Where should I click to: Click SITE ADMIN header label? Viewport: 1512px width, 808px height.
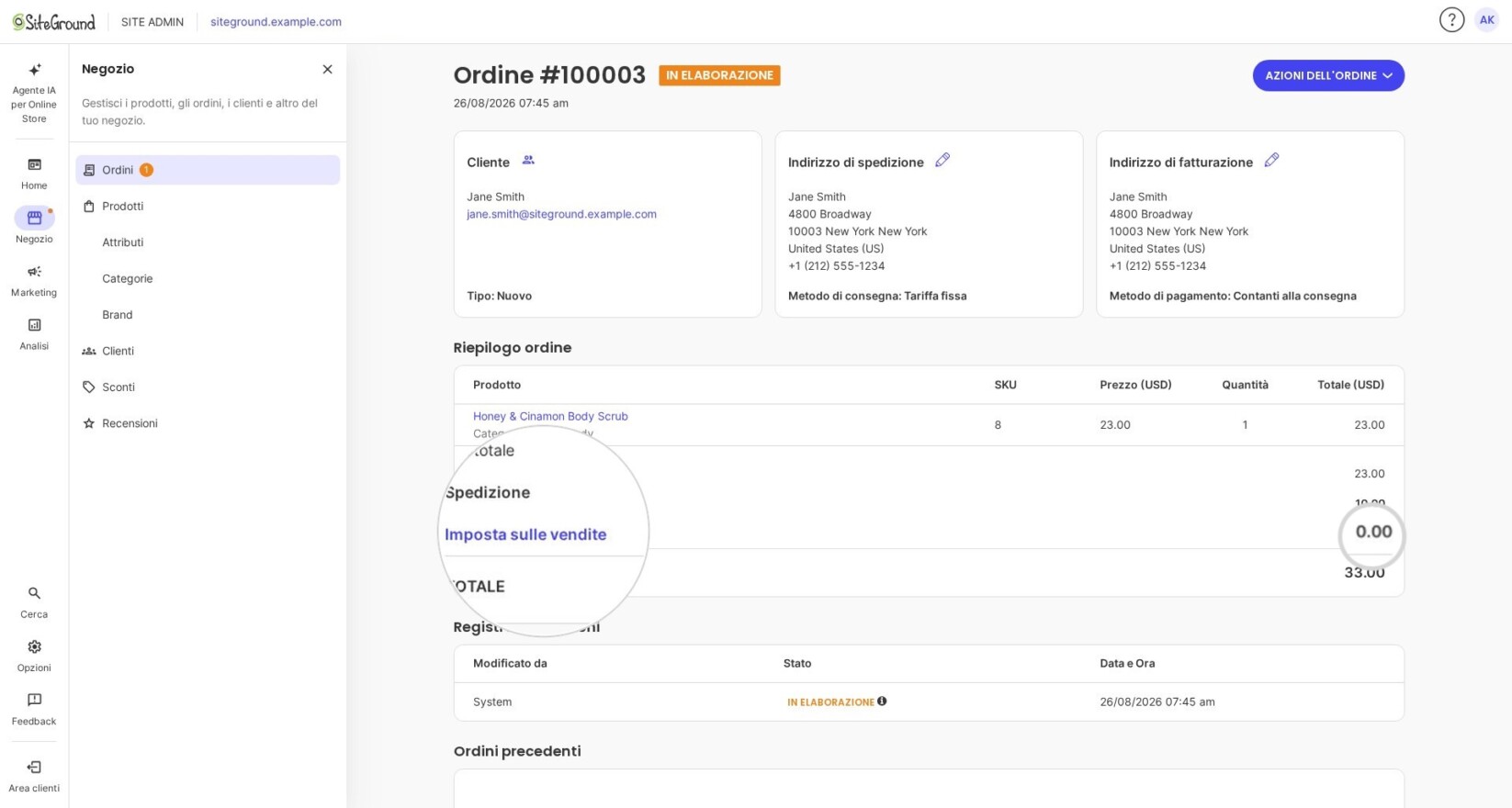(152, 22)
